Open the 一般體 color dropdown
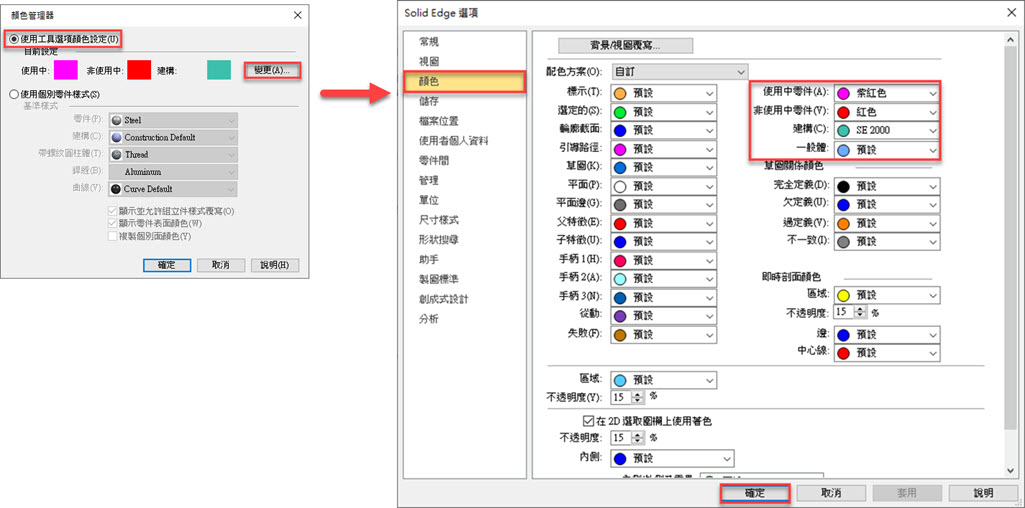This screenshot has width=1025, height=508. click(887, 149)
